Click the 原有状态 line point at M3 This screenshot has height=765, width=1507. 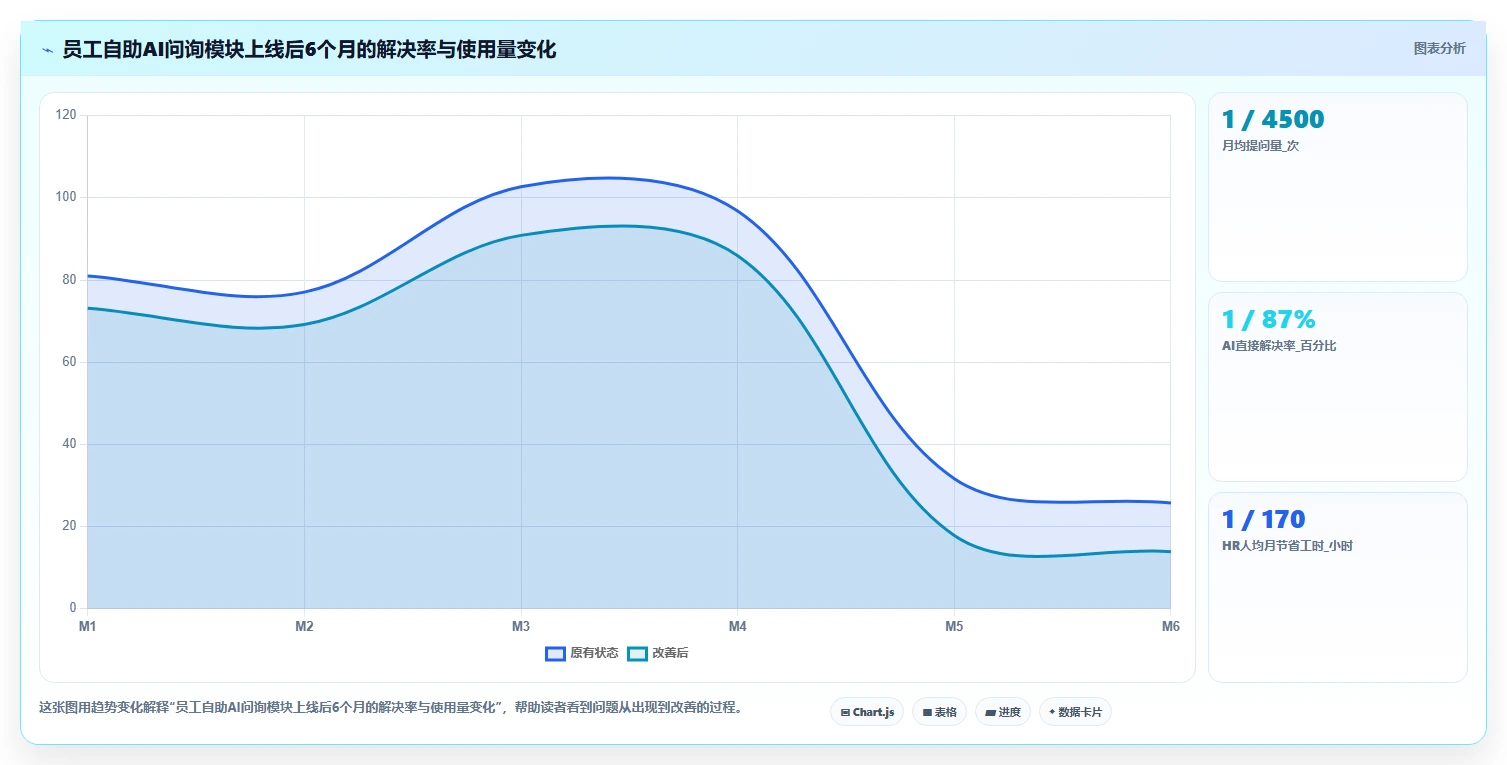[521, 186]
